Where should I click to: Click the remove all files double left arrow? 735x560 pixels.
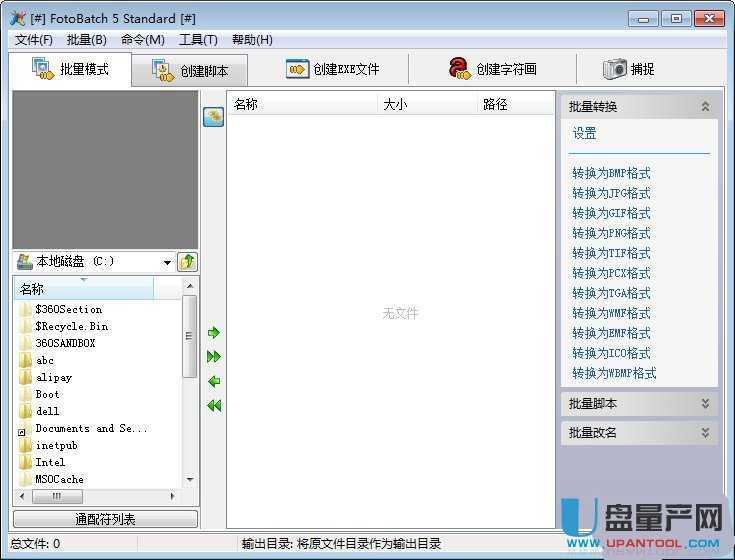click(x=214, y=405)
